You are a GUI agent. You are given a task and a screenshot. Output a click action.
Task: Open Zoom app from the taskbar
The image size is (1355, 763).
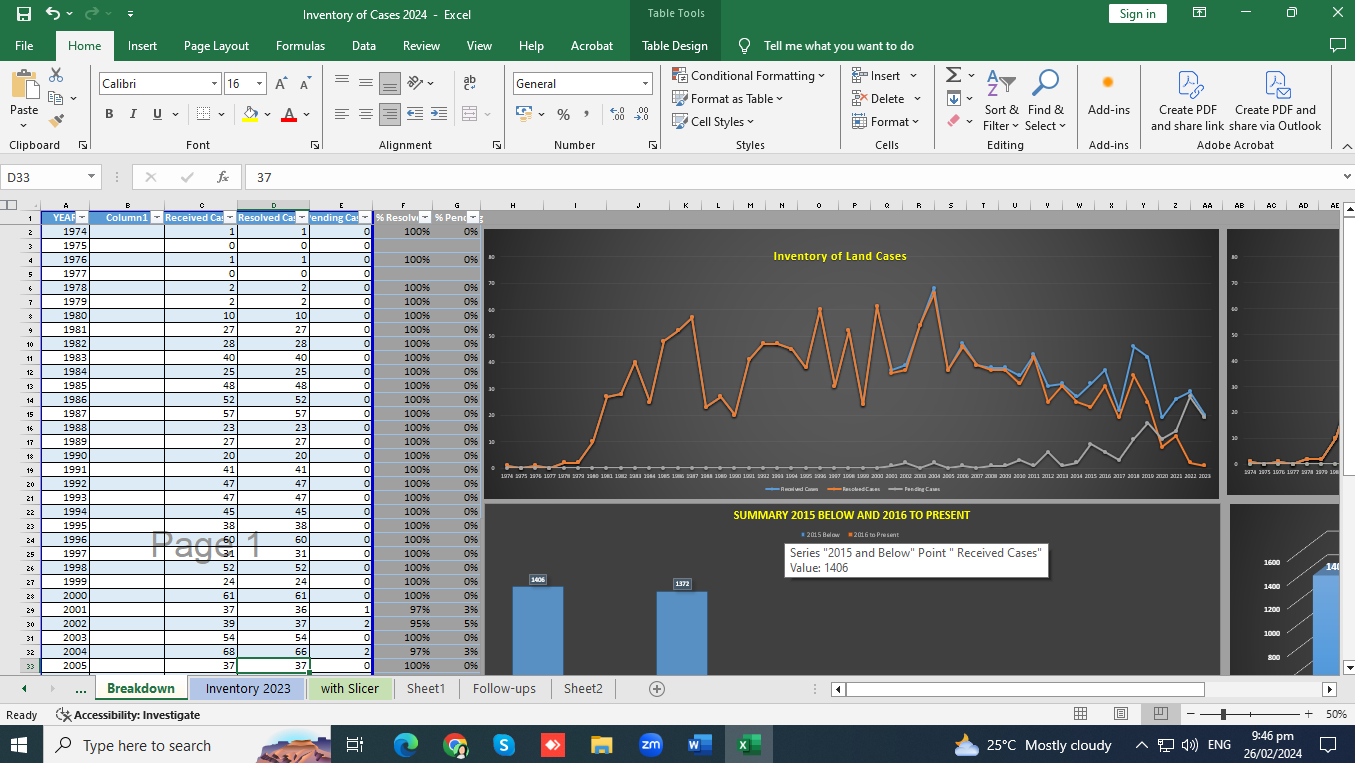[x=650, y=745]
